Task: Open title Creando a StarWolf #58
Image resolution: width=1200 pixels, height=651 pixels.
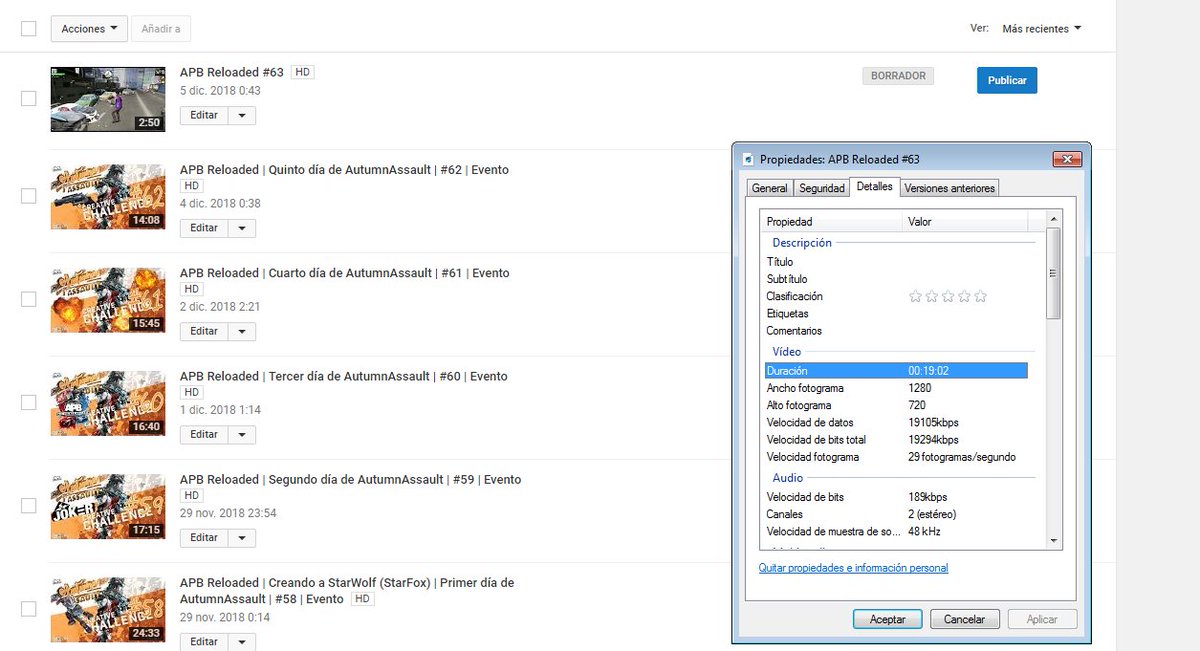Action: tap(347, 591)
